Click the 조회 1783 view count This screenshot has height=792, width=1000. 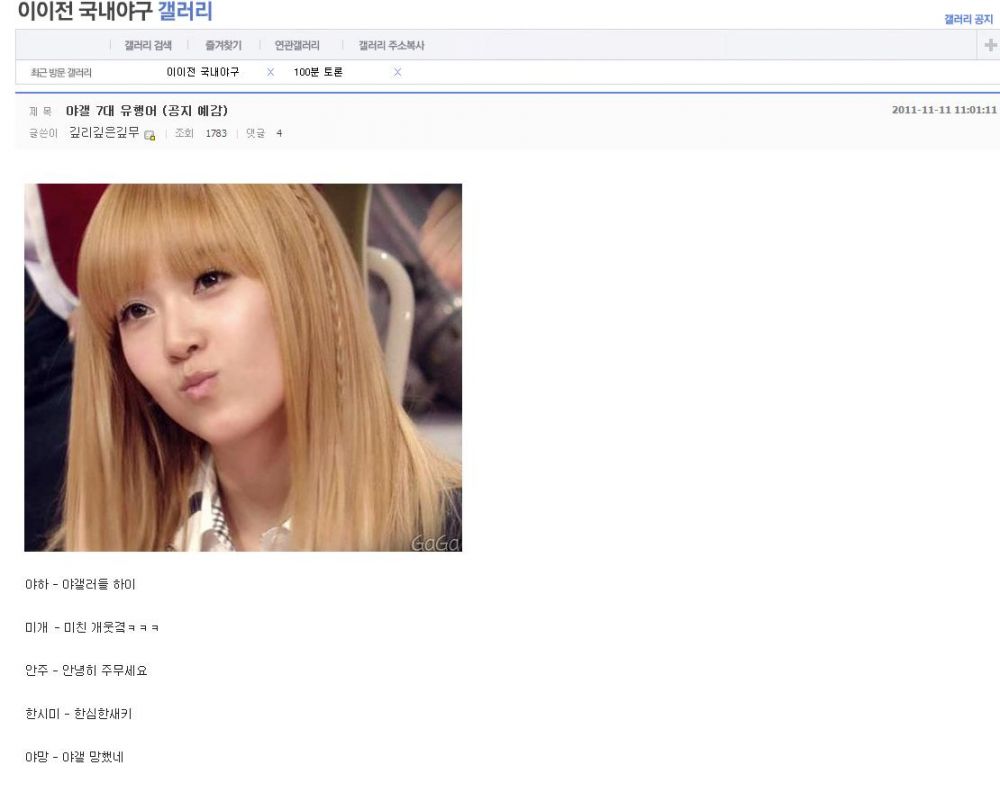201,134
